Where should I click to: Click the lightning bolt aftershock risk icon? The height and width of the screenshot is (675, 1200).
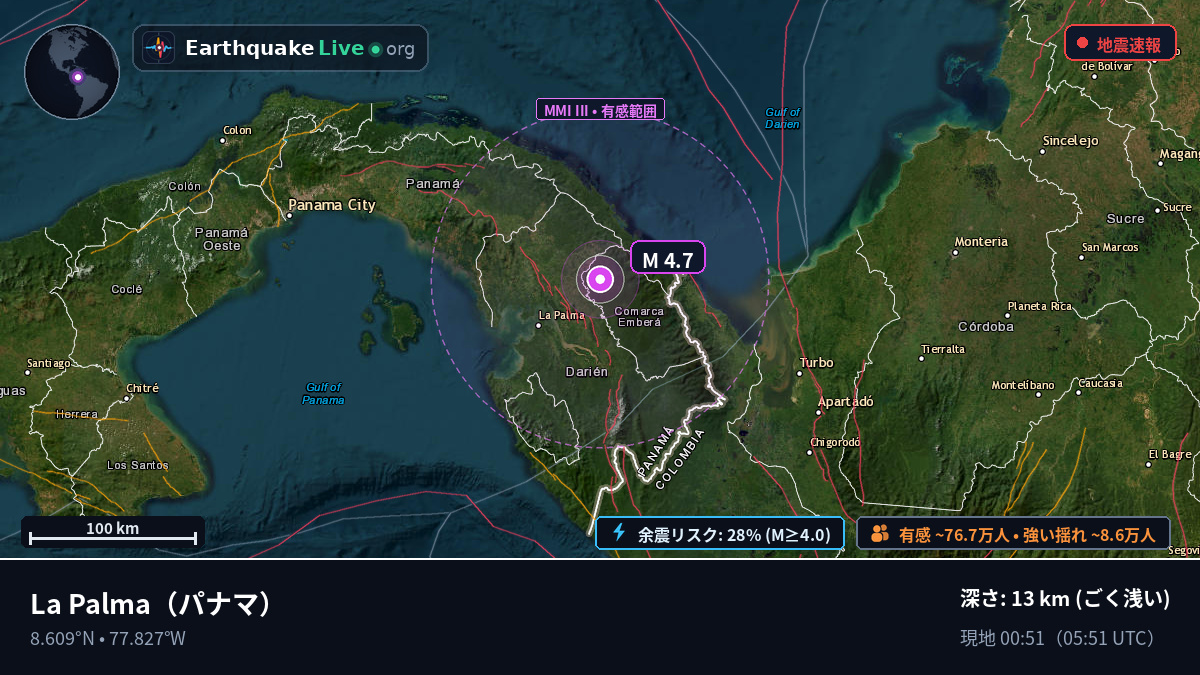coord(618,533)
